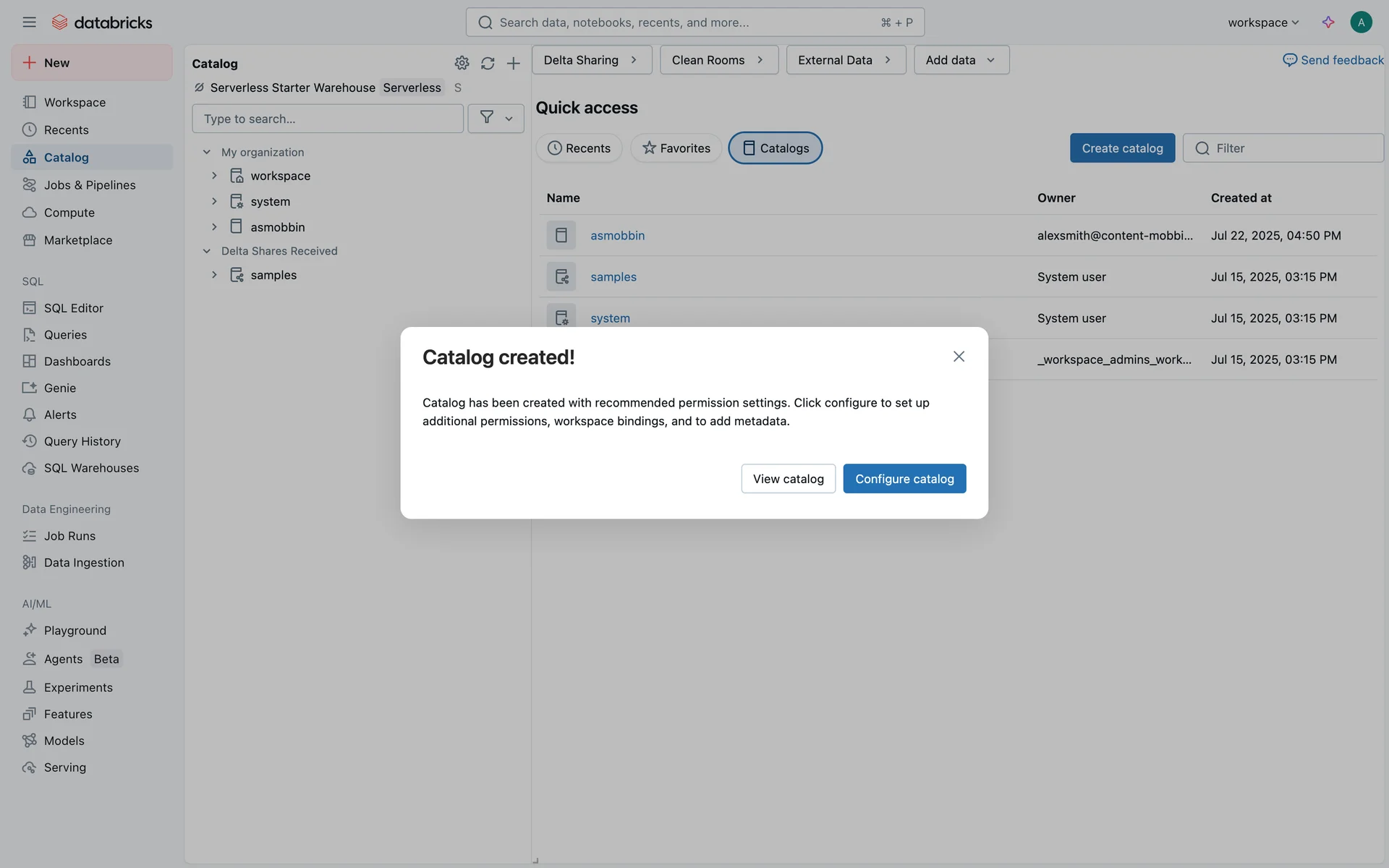This screenshot has height=868, width=1389.
Task: Open Genie from the sidebar
Action: [59, 388]
